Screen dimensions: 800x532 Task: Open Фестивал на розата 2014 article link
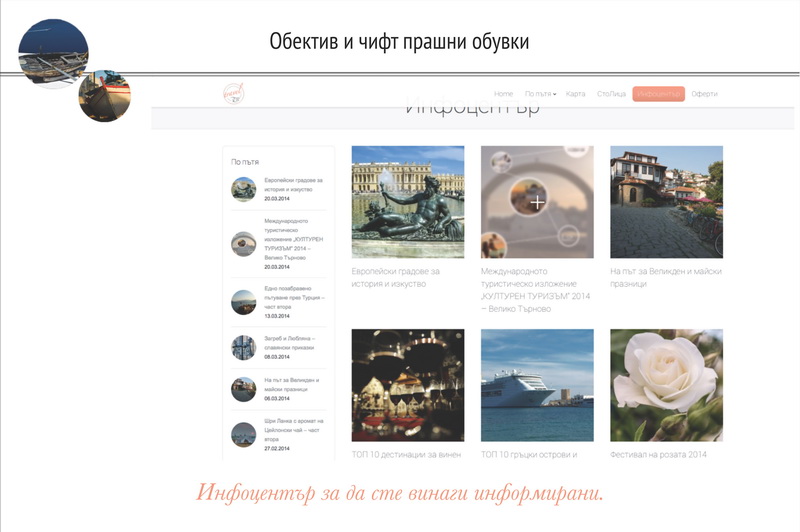coord(658,454)
